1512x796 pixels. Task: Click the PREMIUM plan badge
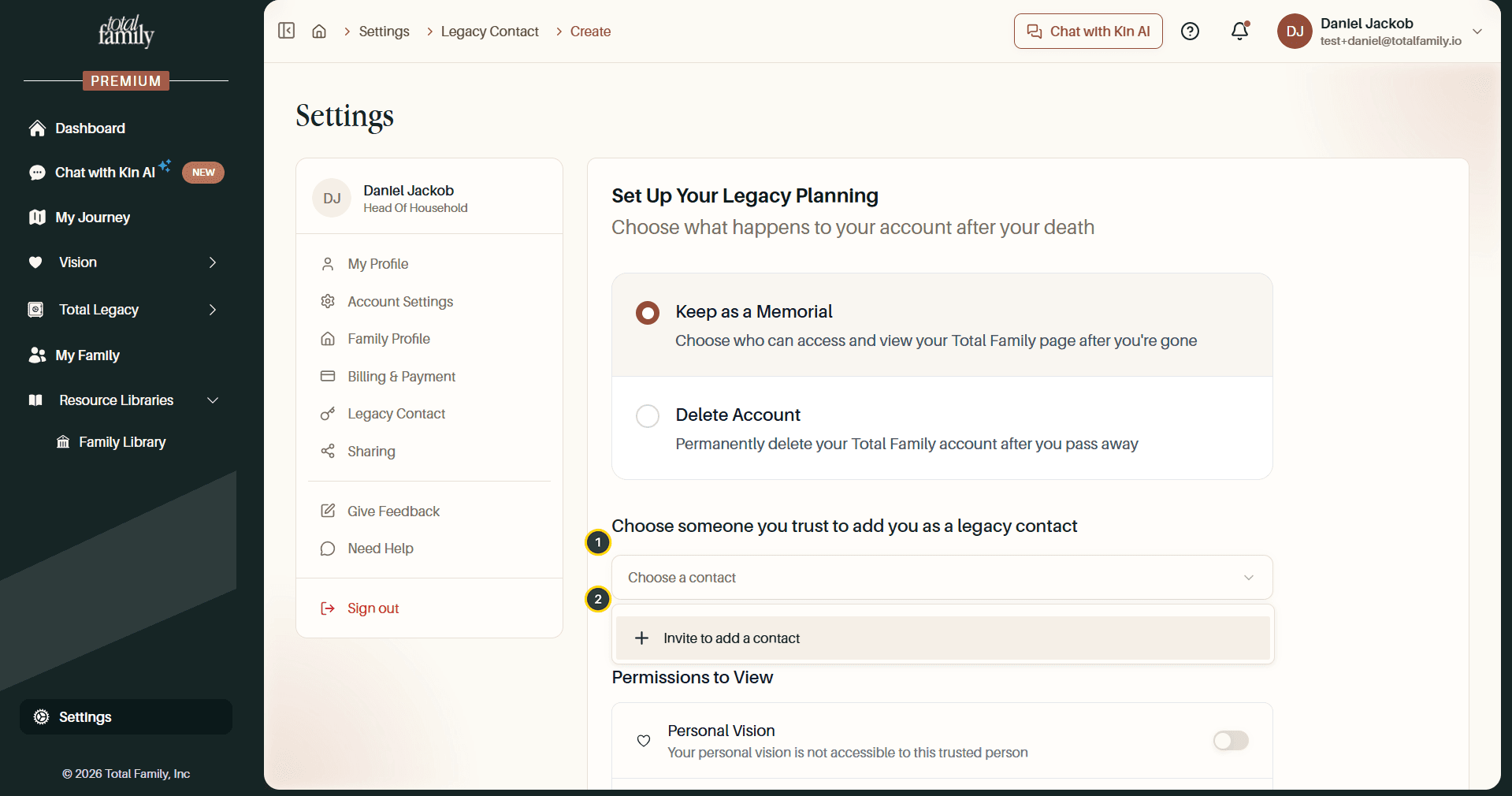(x=126, y=81)
